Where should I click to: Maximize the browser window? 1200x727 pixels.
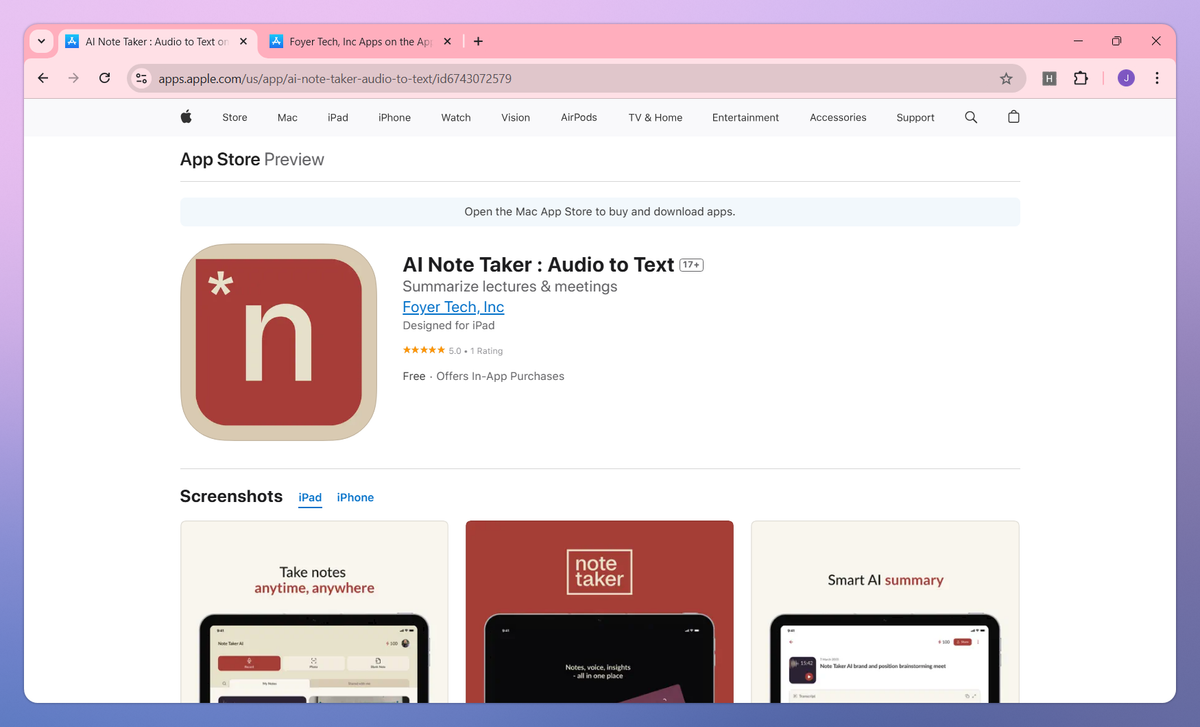1117,41
